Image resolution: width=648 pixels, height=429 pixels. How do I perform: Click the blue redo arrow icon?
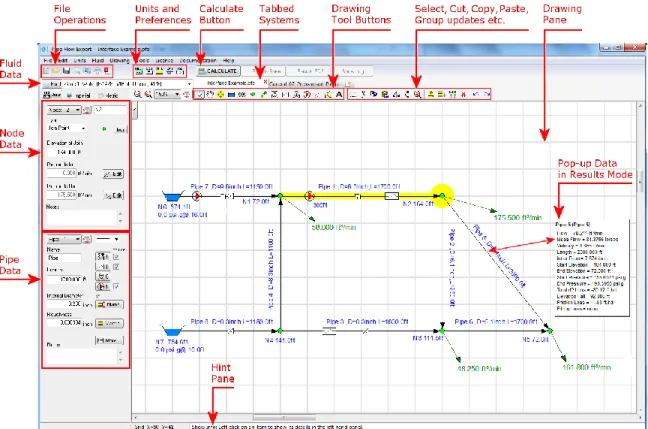click(487, 95)
